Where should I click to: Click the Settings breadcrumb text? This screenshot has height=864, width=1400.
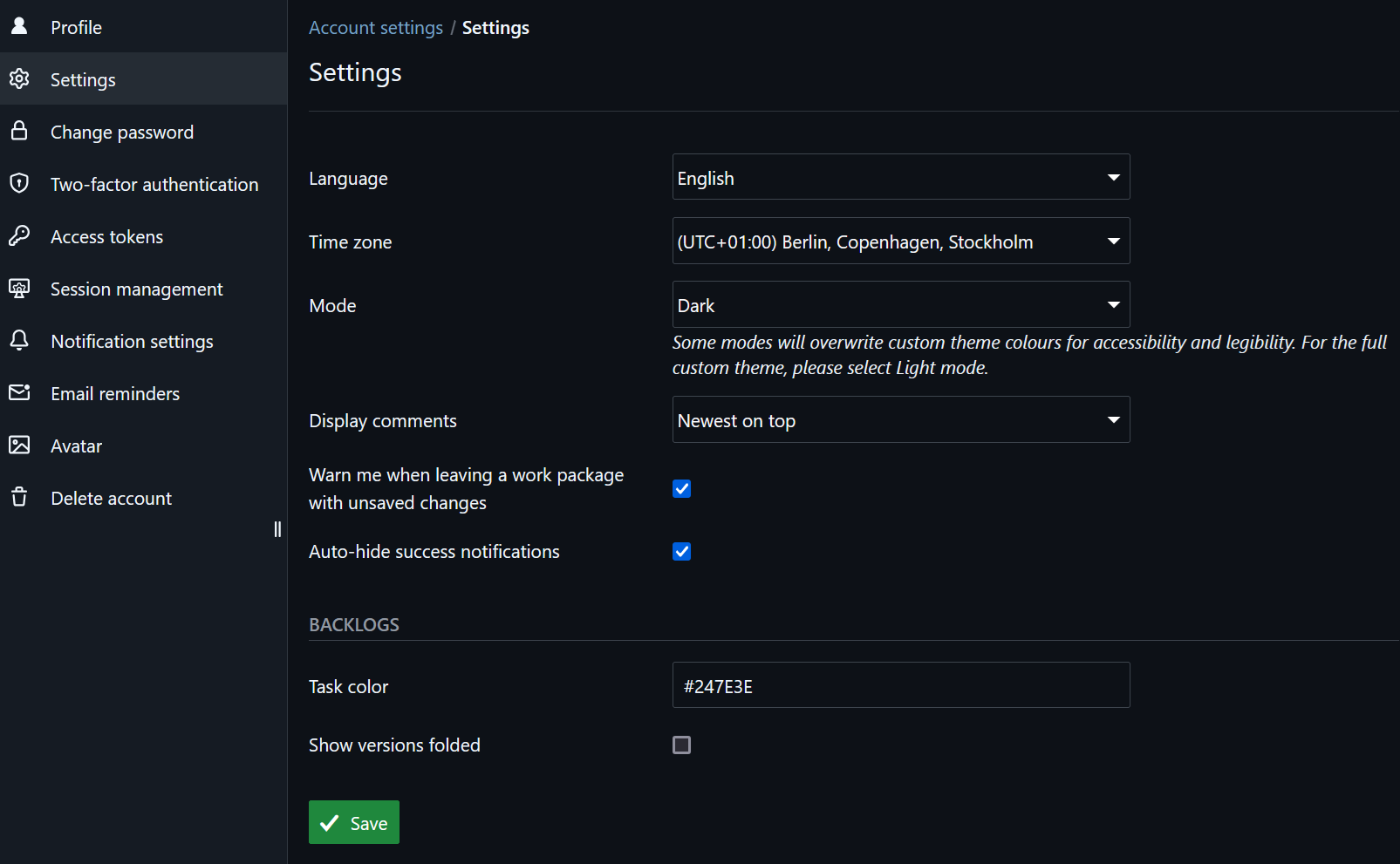(495, 28)
